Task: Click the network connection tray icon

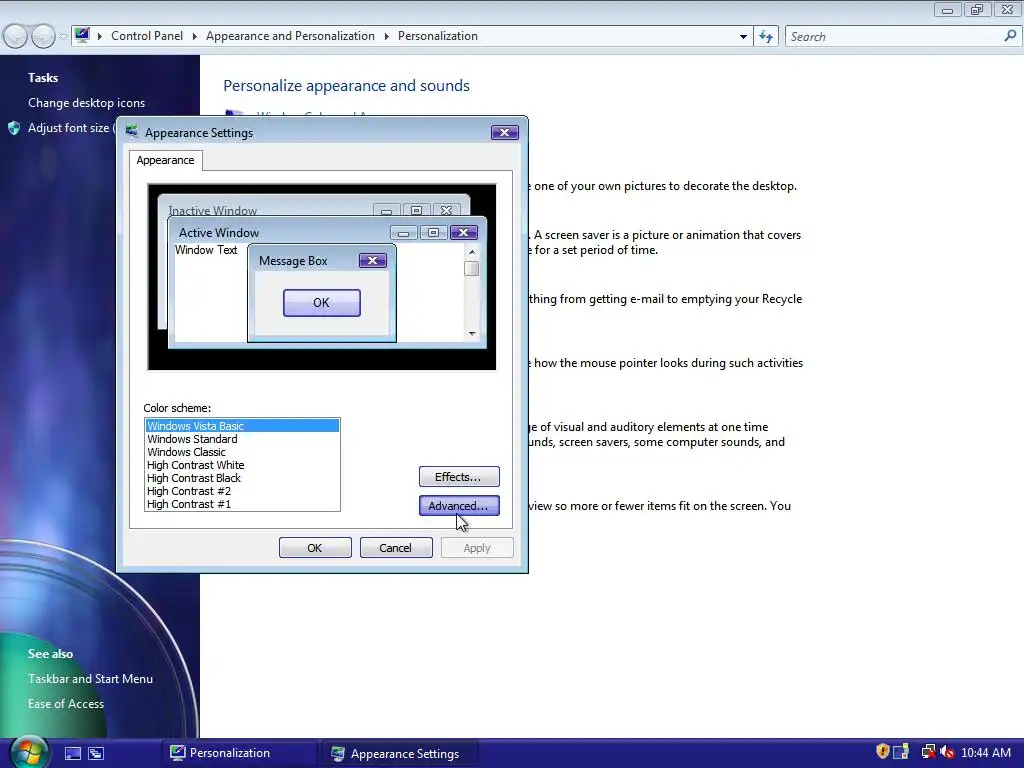Action: point(928,752)
